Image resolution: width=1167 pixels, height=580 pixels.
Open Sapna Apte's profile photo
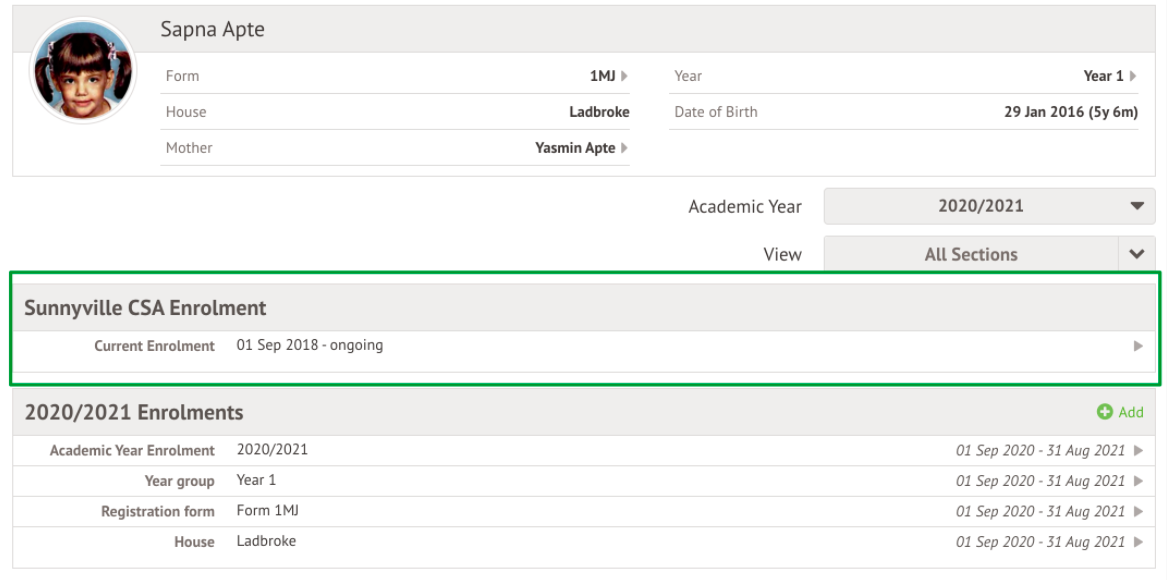click(84, 71)
